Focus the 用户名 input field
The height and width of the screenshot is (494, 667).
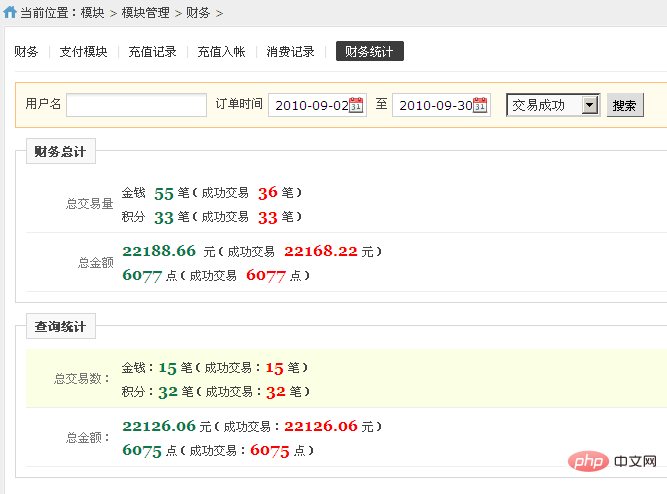click(137, 105)
